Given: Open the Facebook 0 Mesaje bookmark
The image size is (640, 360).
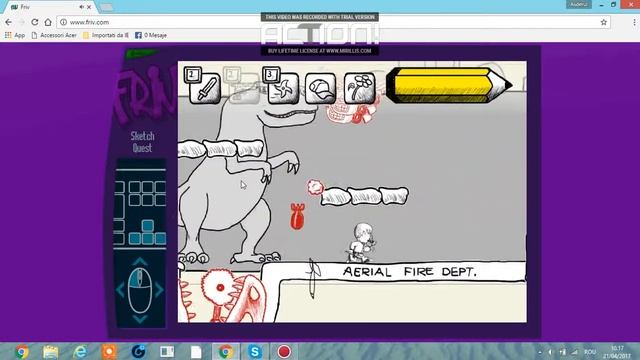Looking at the screenshot, I should click(x=151, y=36).
